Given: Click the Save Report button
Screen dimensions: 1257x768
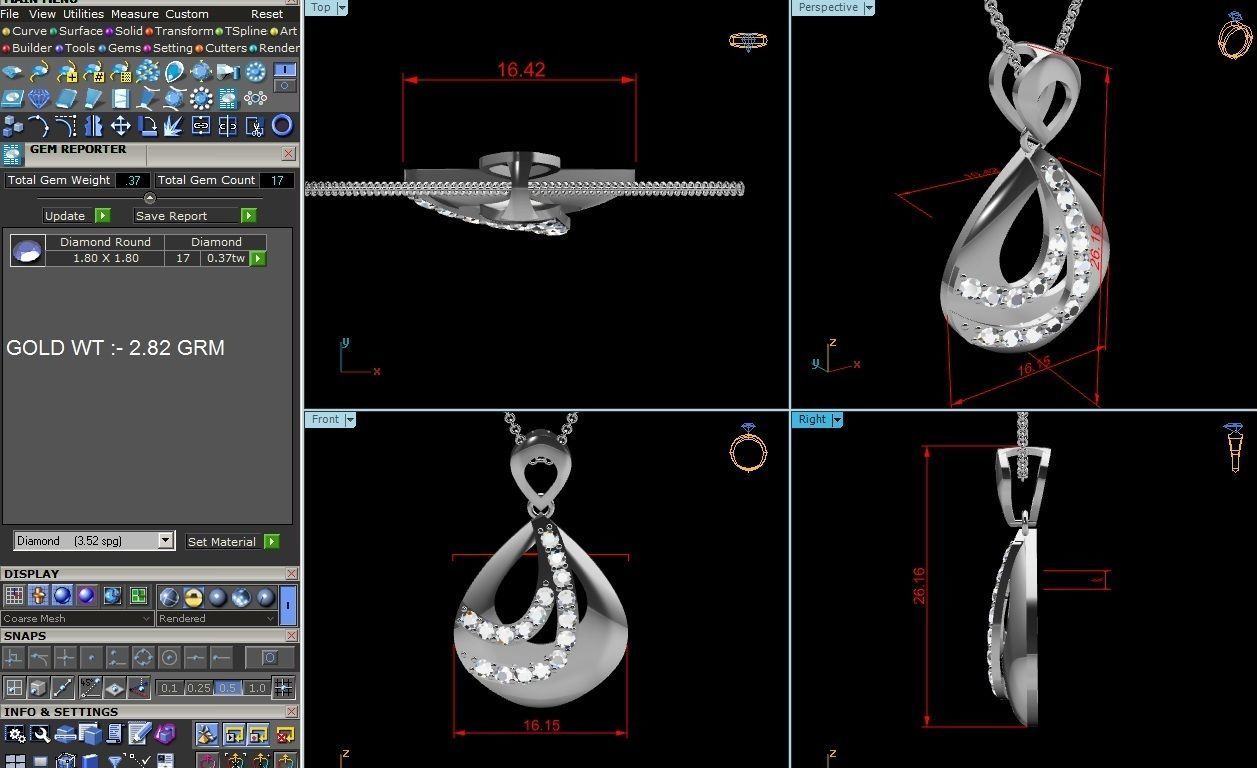Looking at the screenshot, I should [195, 215].
